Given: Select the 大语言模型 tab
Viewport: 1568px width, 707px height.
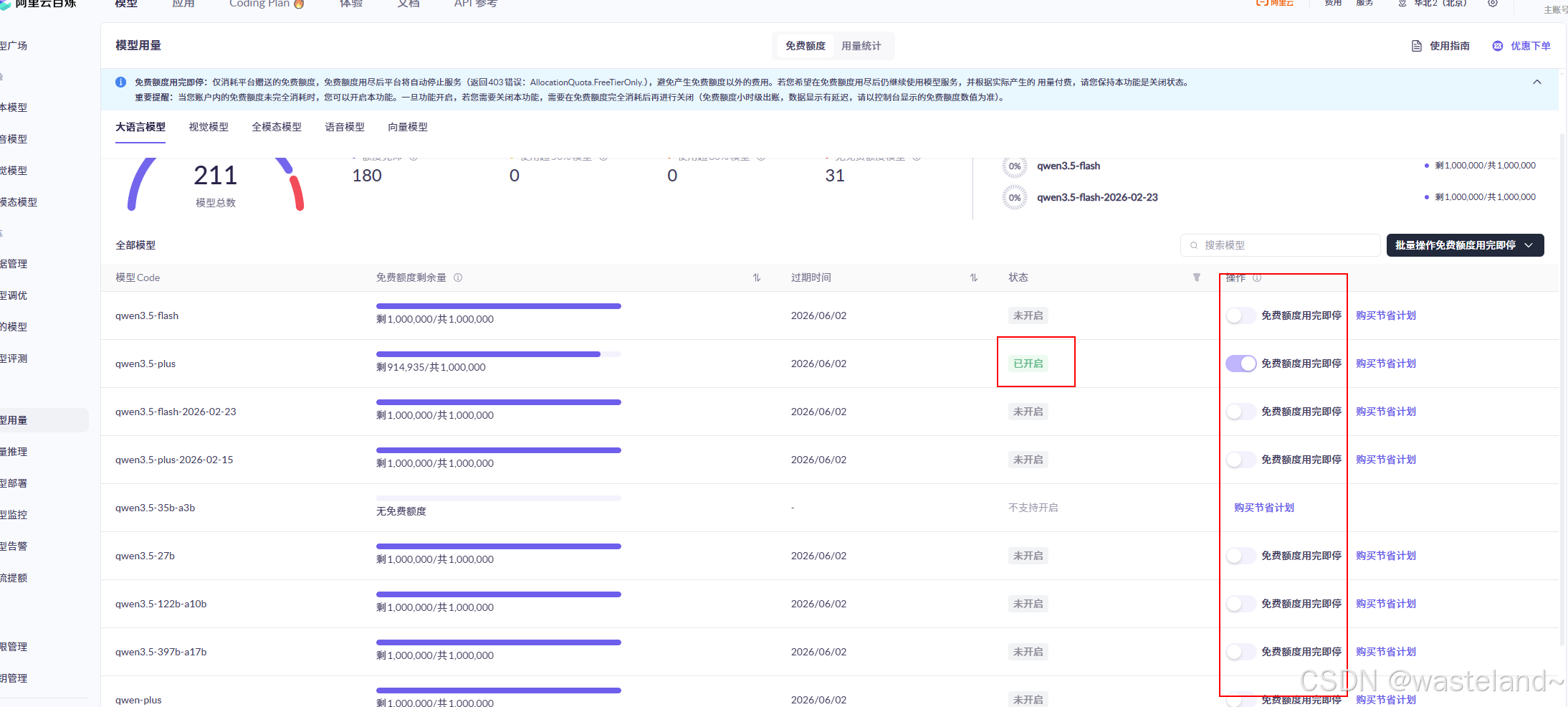Looking at the screenshot, I should (x=140, y=127).
